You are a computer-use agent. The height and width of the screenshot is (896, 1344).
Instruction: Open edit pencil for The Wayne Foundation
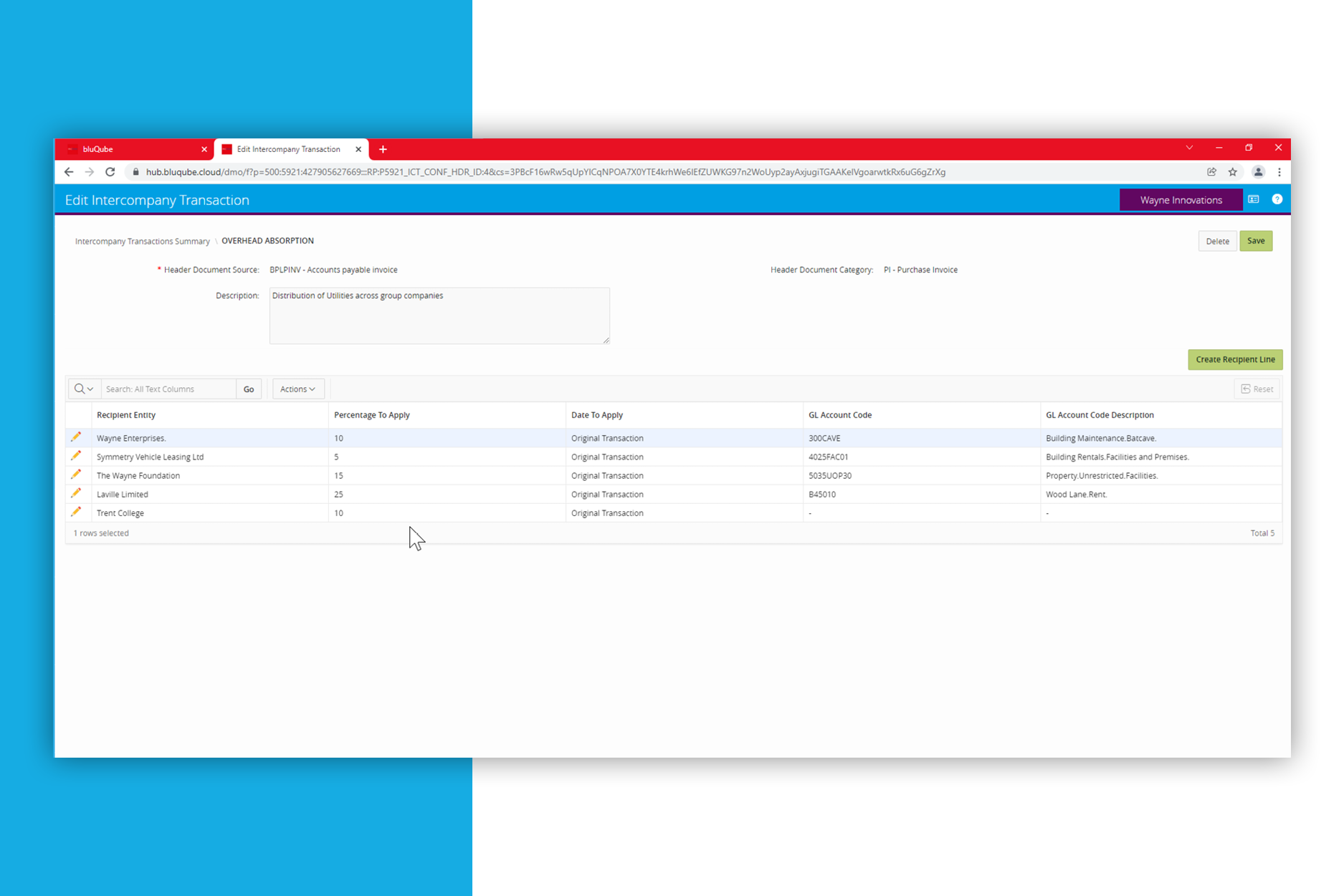pos(76,475)
